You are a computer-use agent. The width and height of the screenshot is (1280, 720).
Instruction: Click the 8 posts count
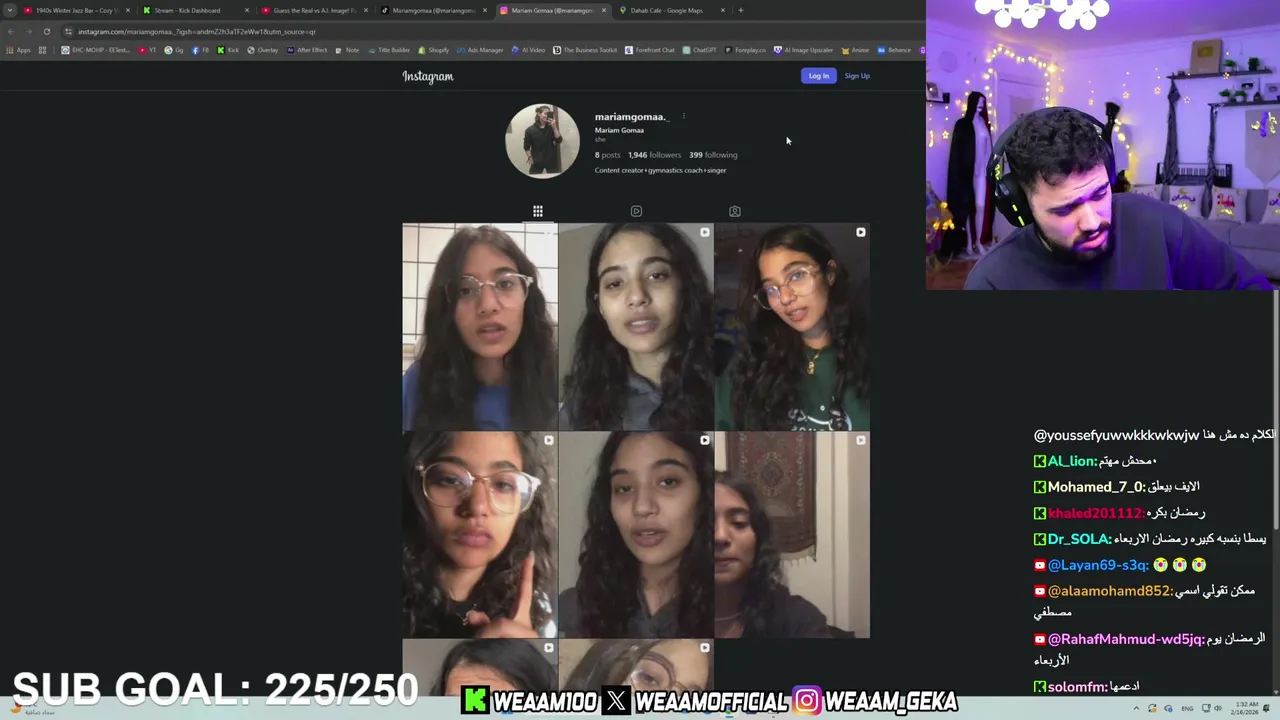click(x=607, y=155)
